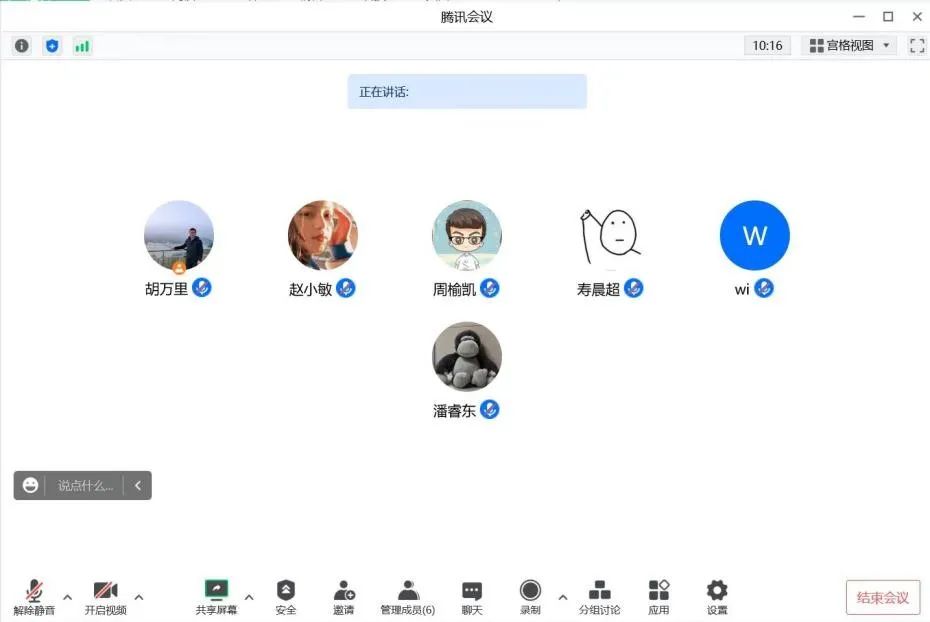Open the 应用 apps panel
This screenshot has width=930, height=622.
pos(658,597)
